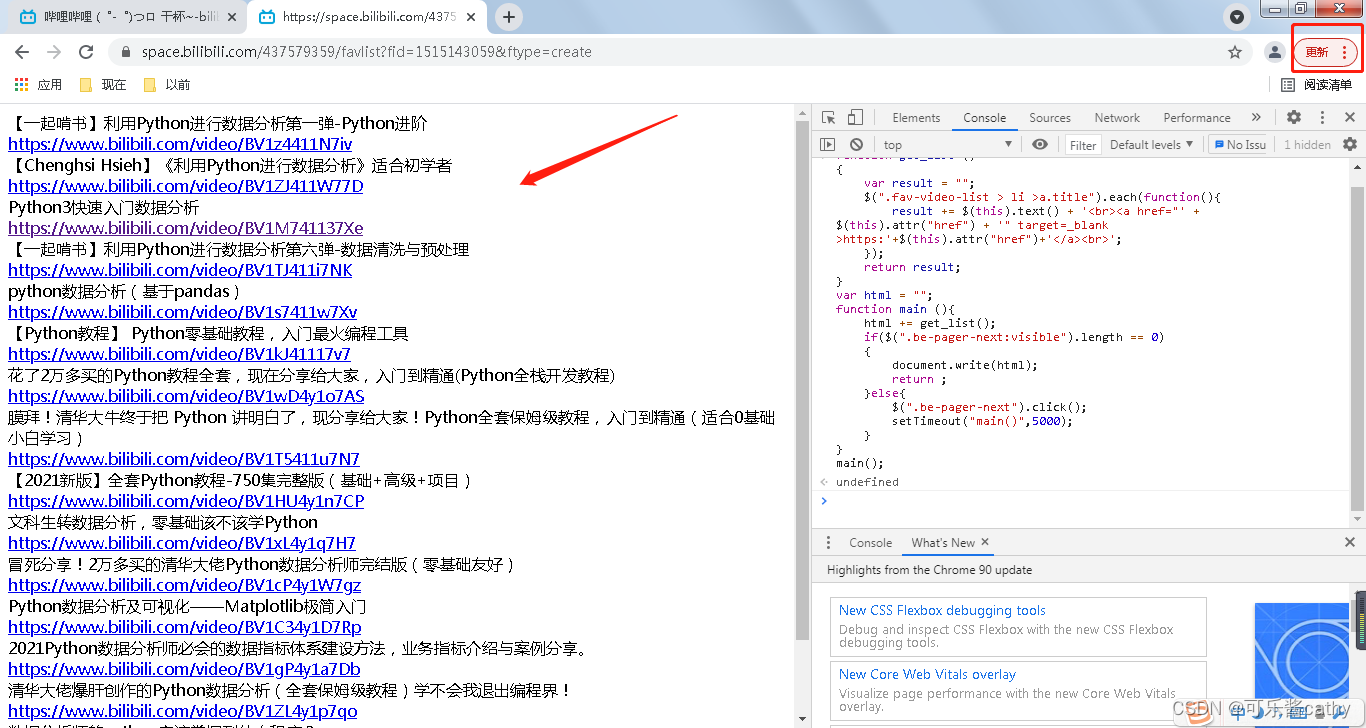The width and height of the screenshot is (1366, 728).
Task: Show the console sidebar icon
Action: pyautogui.click(x=827, y=145)
